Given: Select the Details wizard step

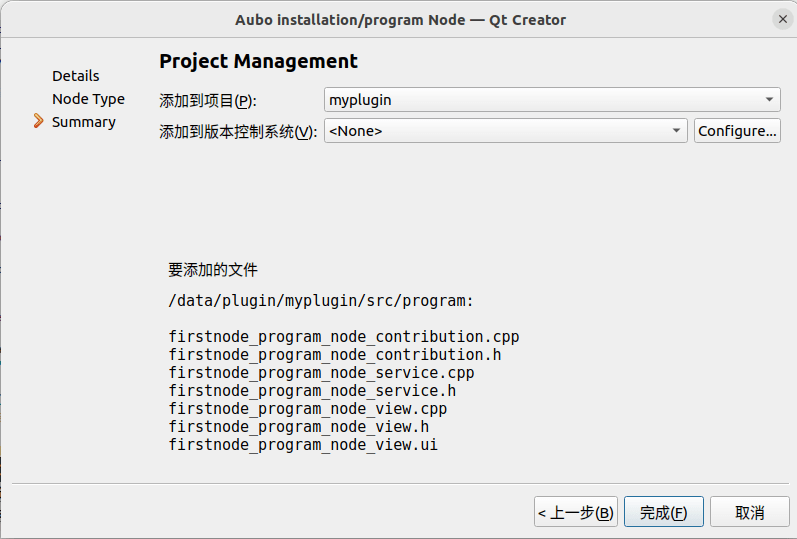Looking at the screenshot, I should (76, 76).
